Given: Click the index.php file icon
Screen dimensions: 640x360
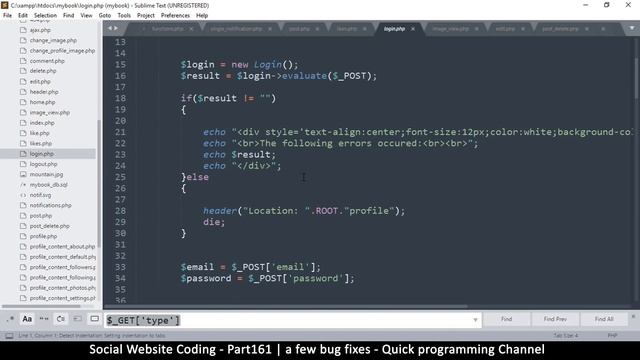Looking at the screenshot, I should (x=23, y=122).
